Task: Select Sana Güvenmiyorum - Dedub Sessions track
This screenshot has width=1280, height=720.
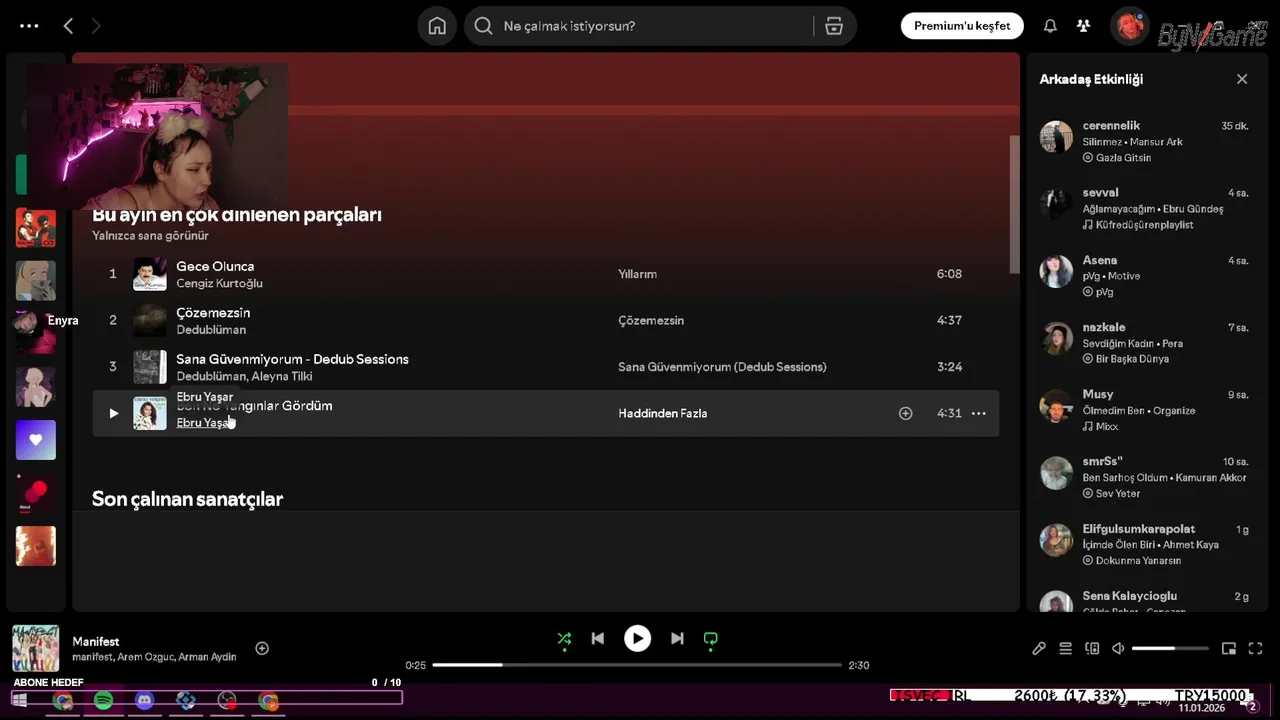Action: (292, 359)
